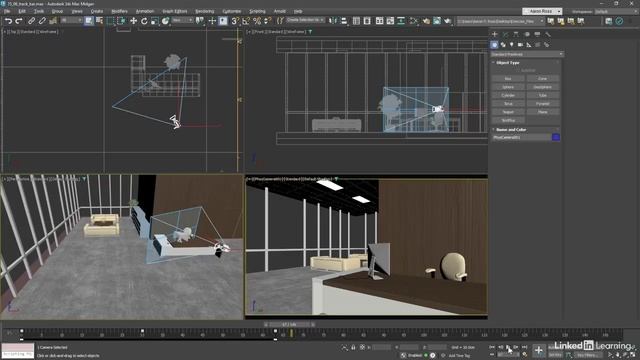Open the reference coordinate system dropdown

[182, 20]
